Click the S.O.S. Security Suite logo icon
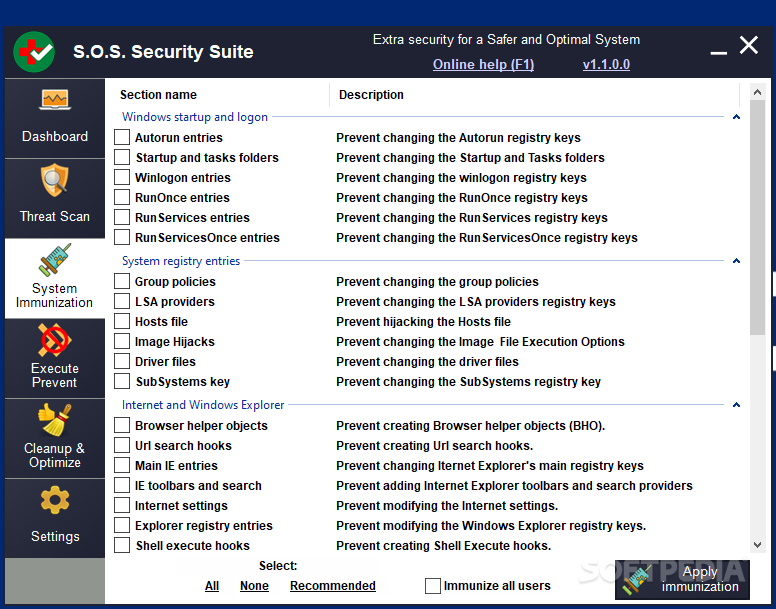The height and width of the screenshot is (609, 776). (34, 52)
